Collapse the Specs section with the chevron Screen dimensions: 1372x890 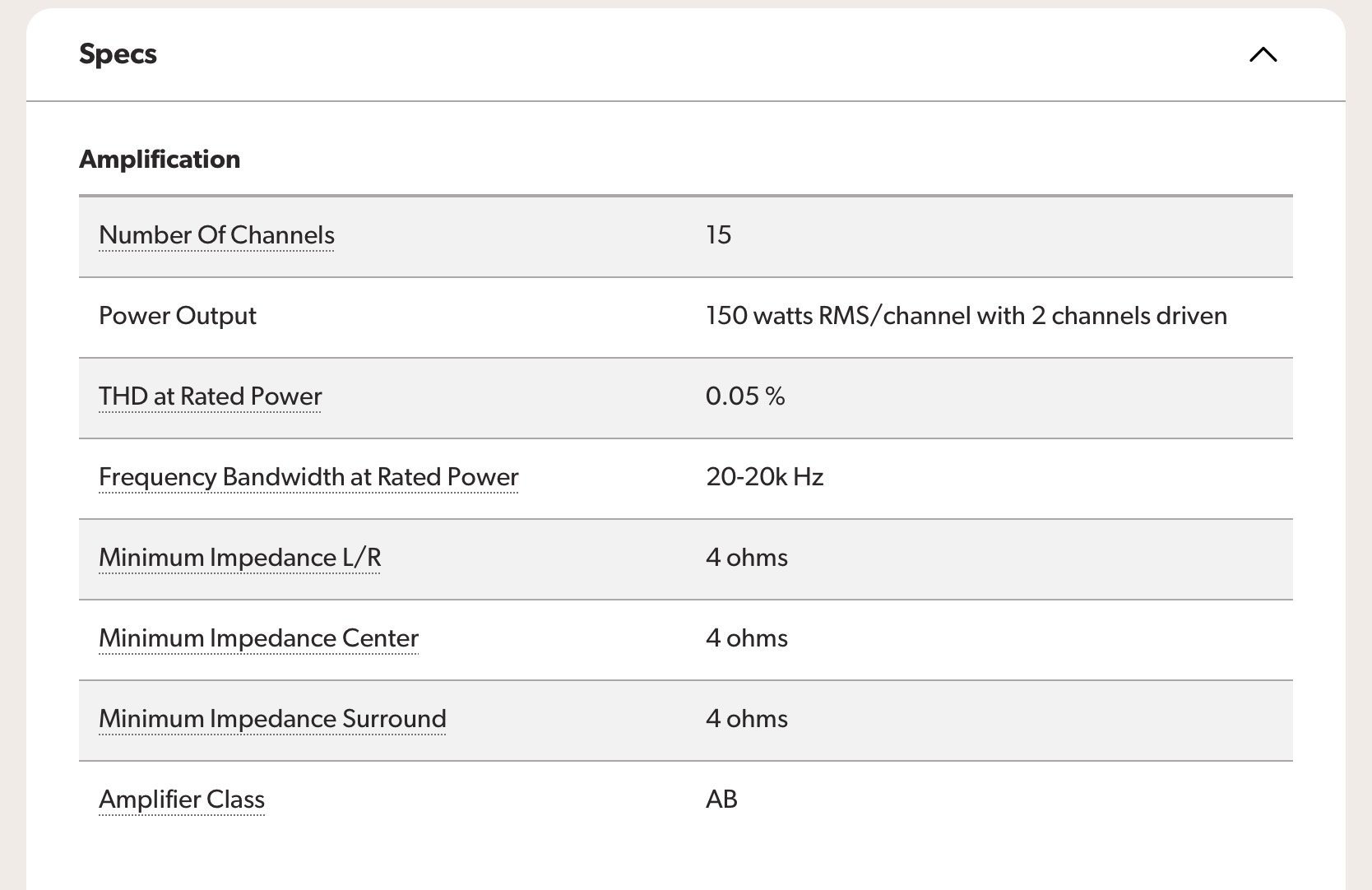(1263, 54)
